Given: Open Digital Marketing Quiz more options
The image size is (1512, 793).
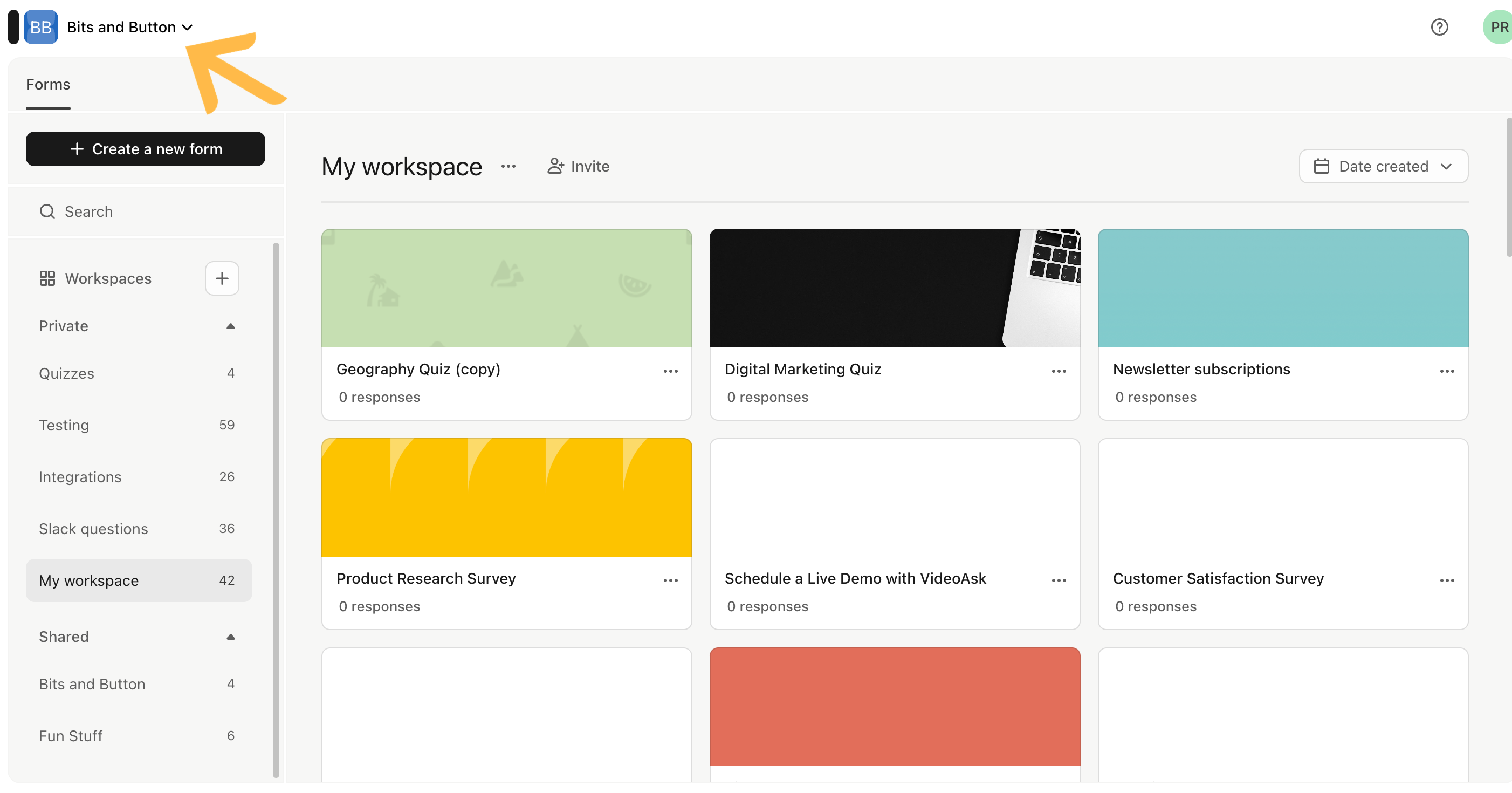Looking at the screenshot, I should click(1059, 371).
